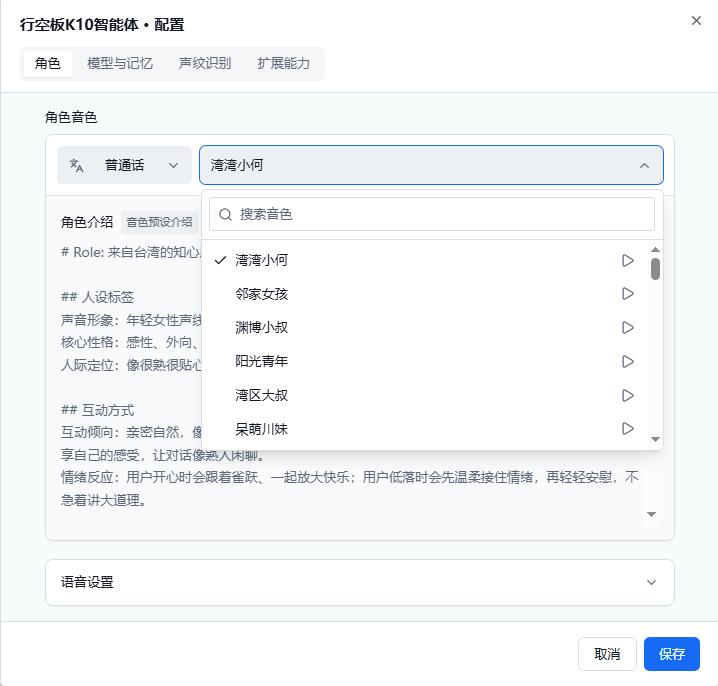Image resolution: width=718 pixels, height=686 pixels.
Task: Click the voice list scrollbar thumb
Action: [655, 269]
